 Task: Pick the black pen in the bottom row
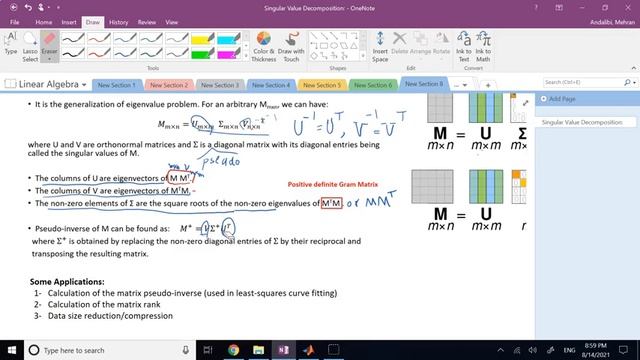pyautogui.click(x=73, y=53)
